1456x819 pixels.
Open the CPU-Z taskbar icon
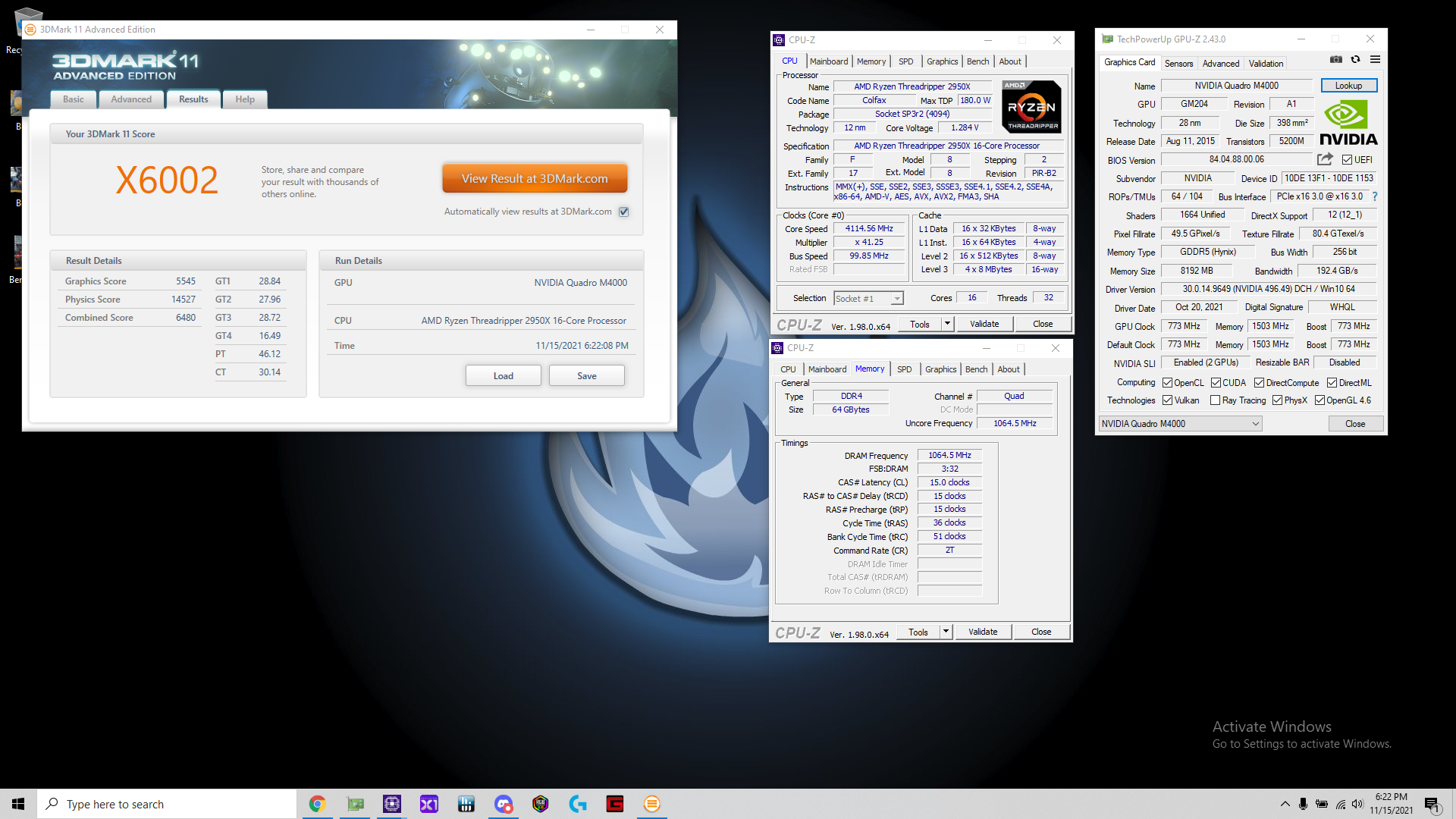392,804
